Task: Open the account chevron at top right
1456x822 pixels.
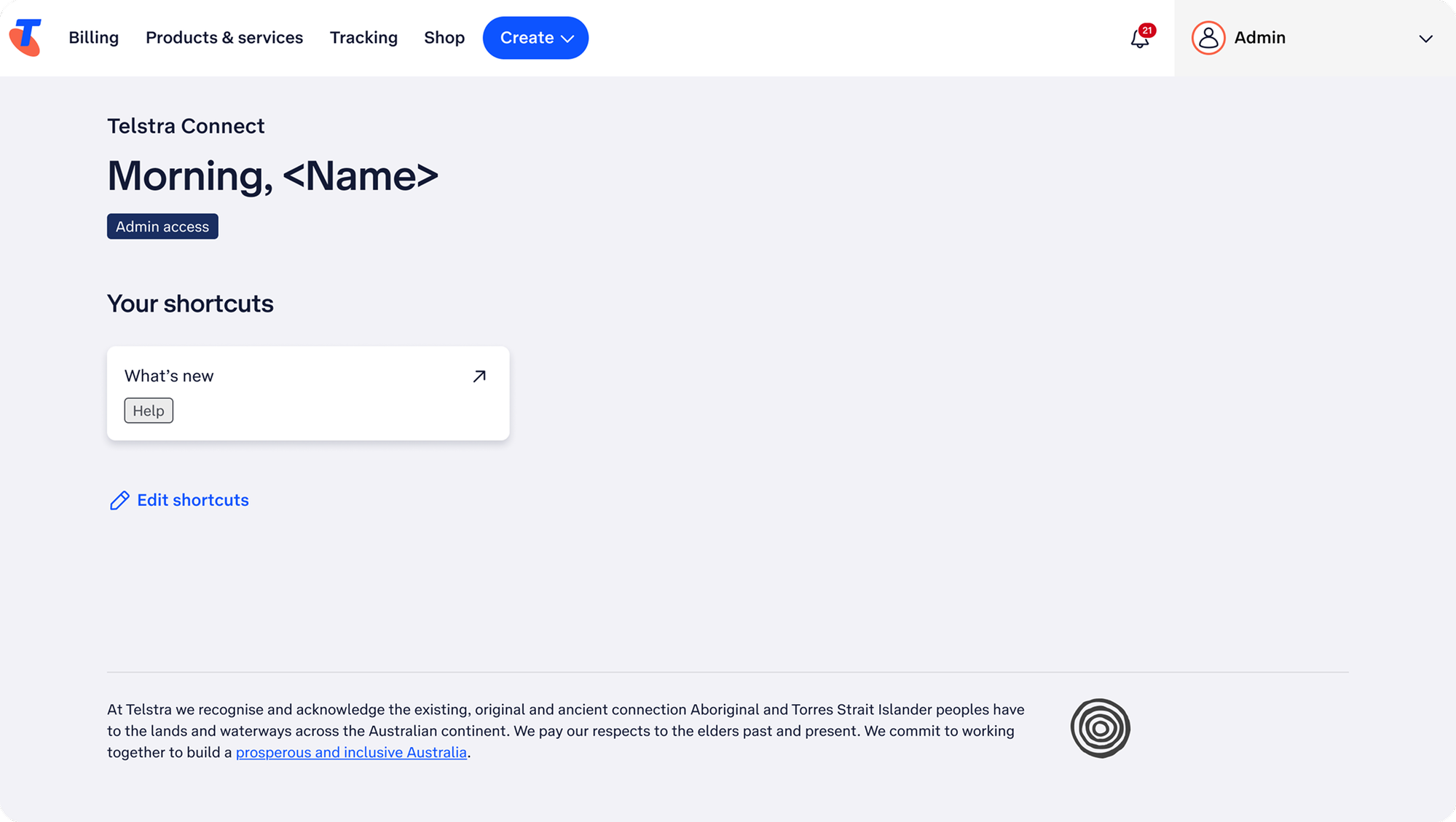Action: (x=1425, y=39)
